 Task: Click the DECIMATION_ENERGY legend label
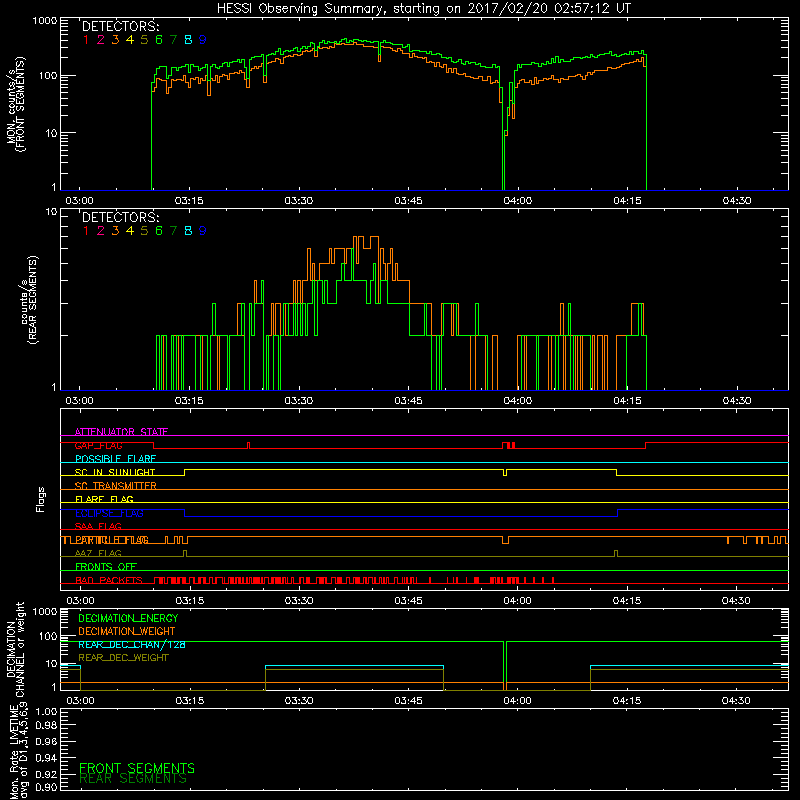tap(128, 618)
